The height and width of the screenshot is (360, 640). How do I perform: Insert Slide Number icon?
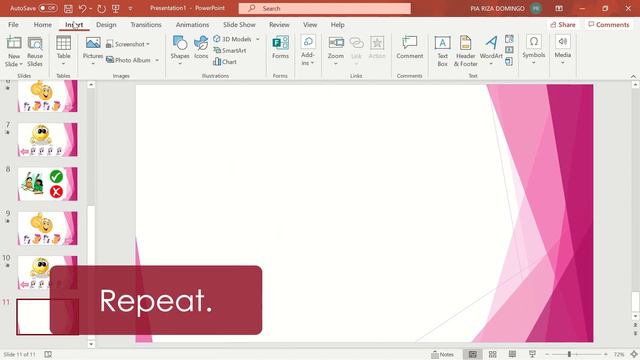[x=509, y=50]
